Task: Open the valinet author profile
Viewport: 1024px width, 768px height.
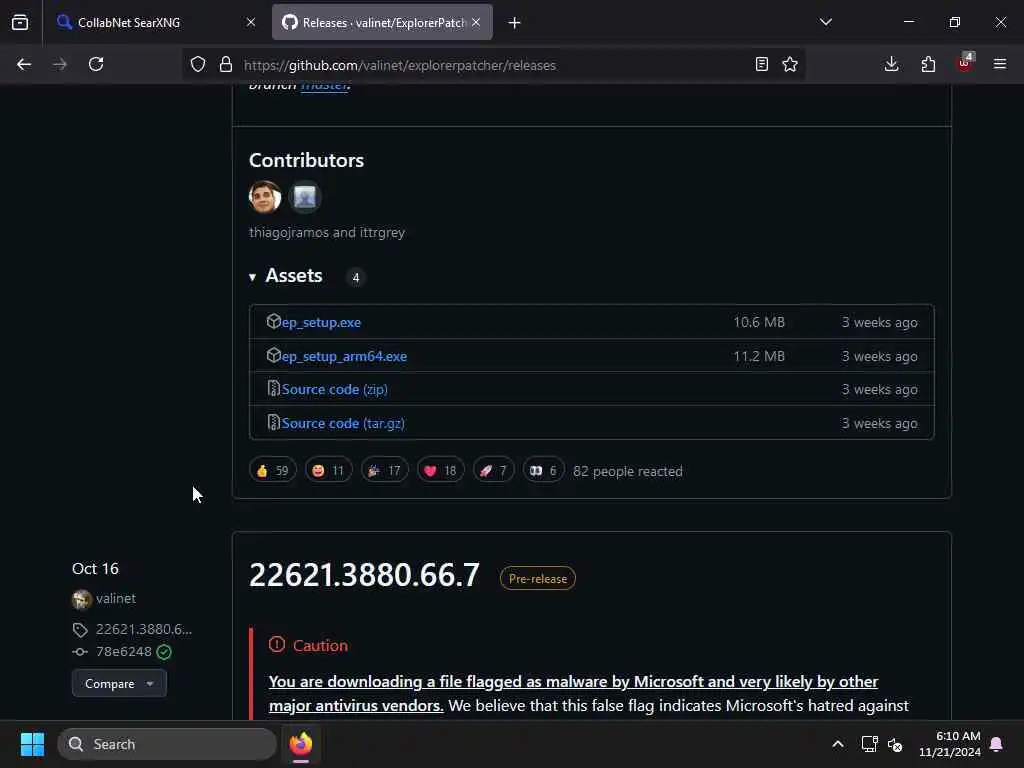Action: [116, 599]
